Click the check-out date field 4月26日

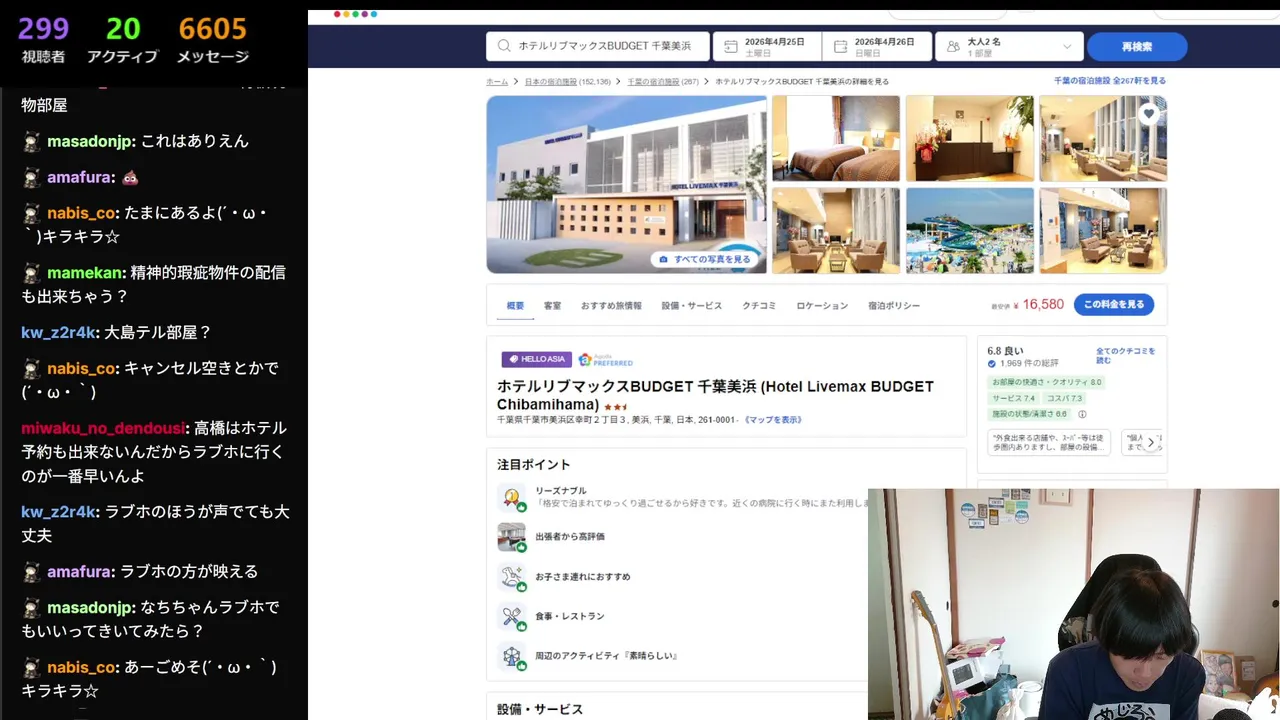[x=877, y=46]
